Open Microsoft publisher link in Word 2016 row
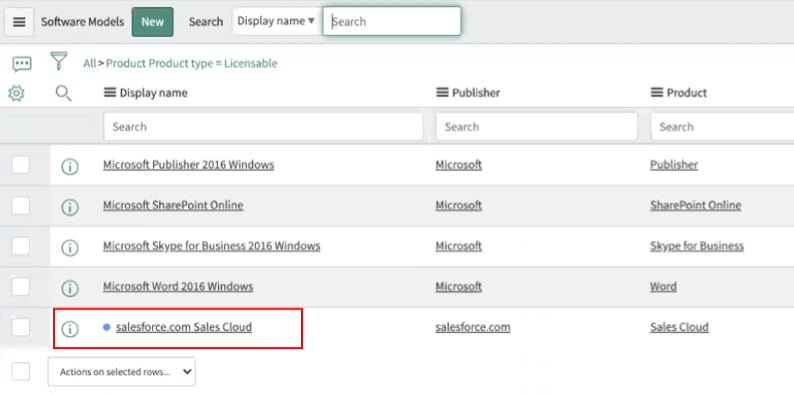 [458, 286]
